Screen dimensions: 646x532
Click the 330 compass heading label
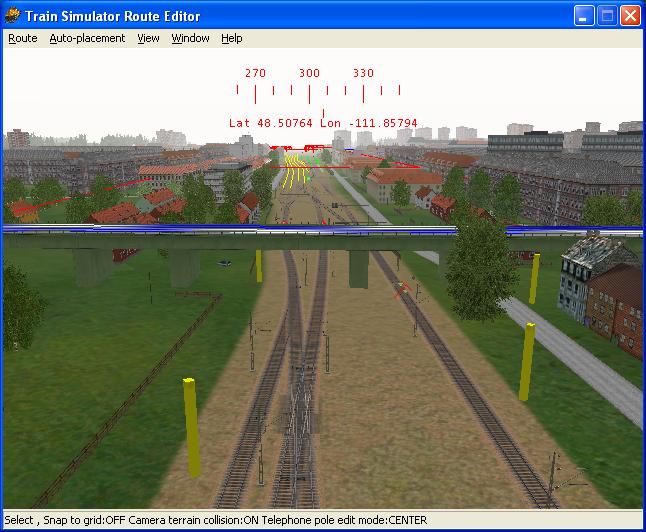363,73
